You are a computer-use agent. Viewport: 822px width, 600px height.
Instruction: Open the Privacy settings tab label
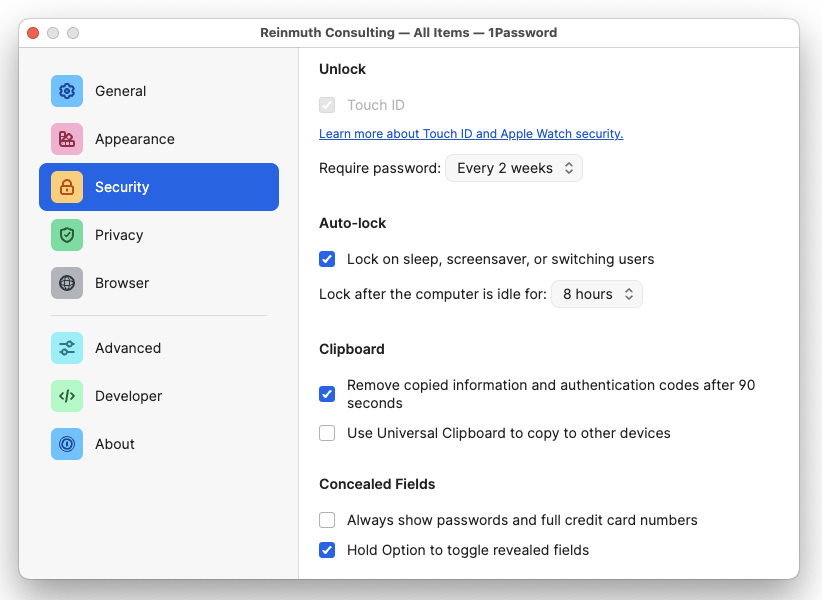[119, 235]
